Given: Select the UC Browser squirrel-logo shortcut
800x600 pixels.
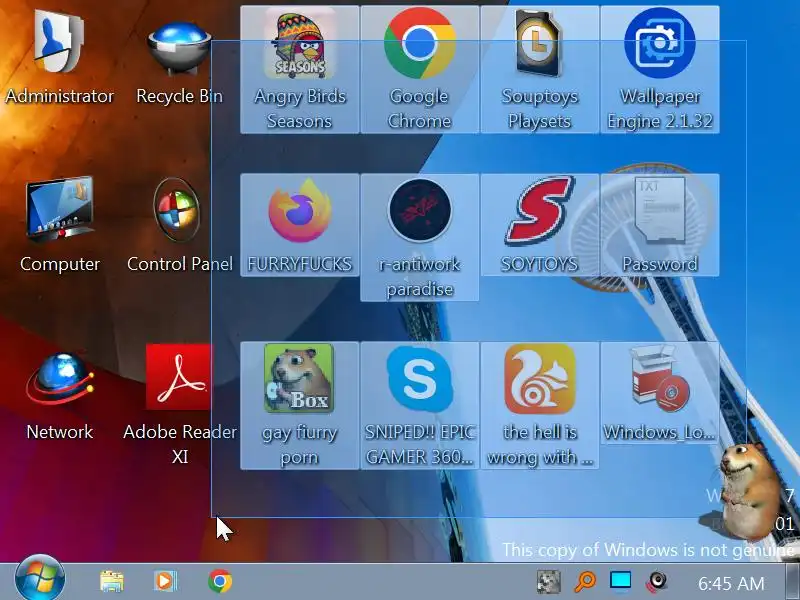Looking at the screenshot, I should 539,405.
